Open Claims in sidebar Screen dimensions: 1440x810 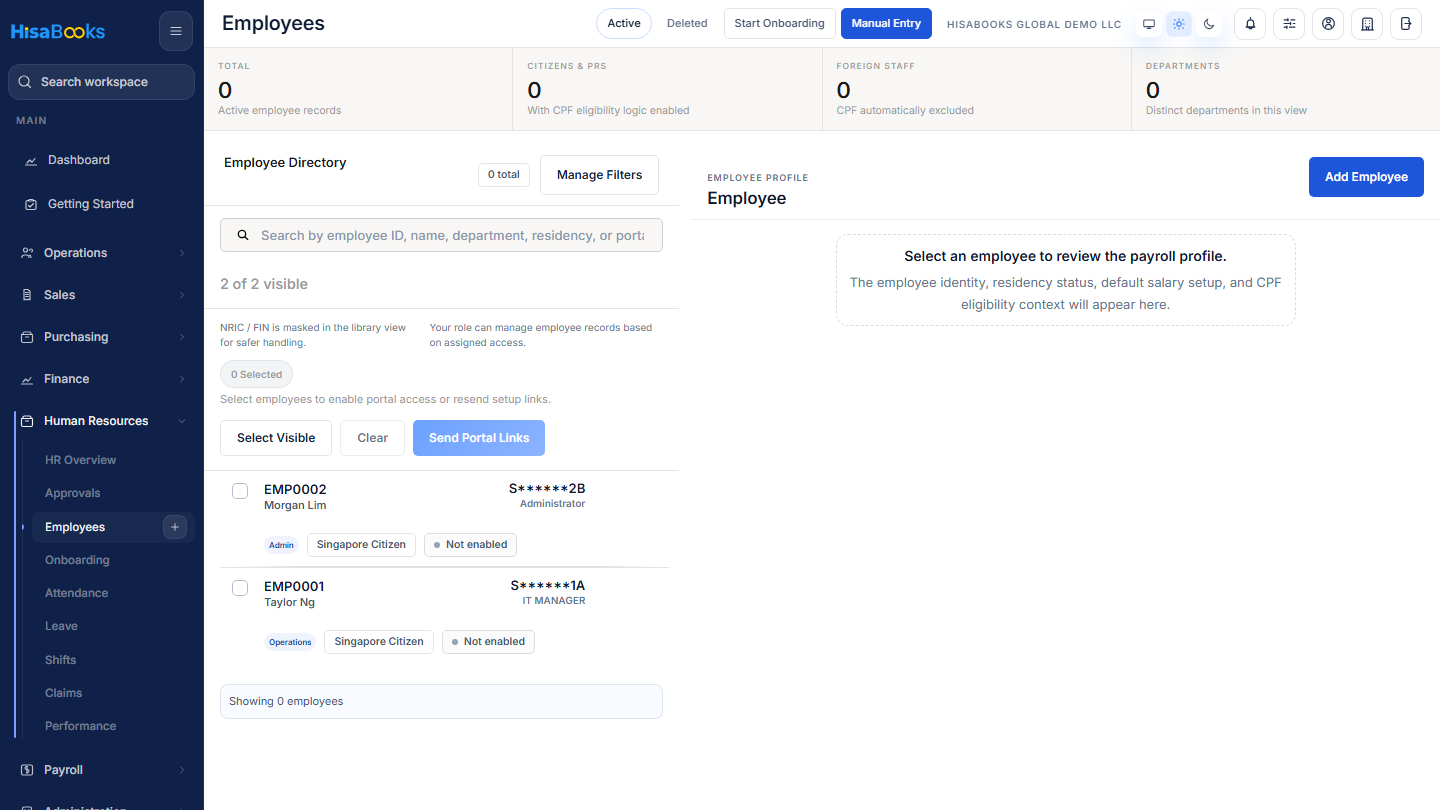(63, 693)
